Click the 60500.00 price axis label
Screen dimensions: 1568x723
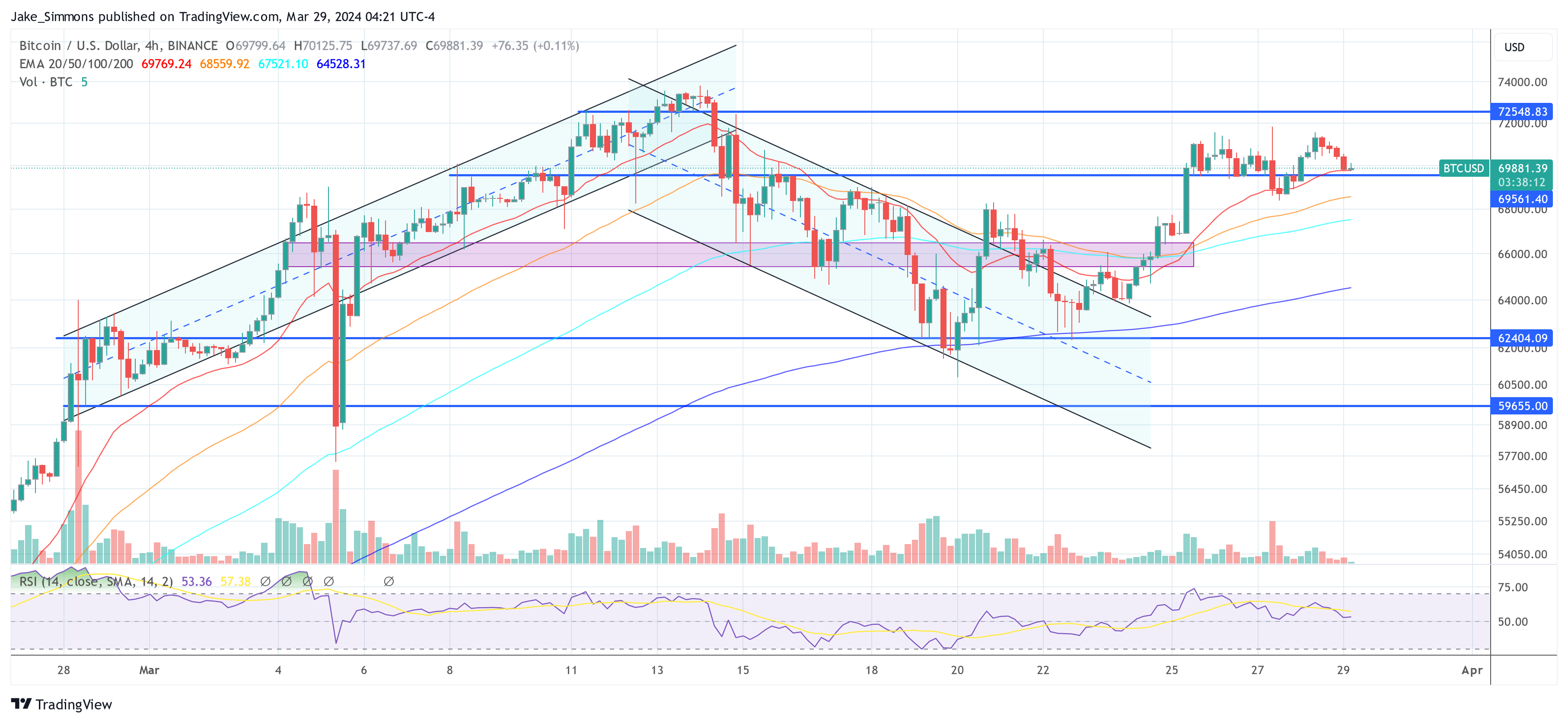coord(1522,385)
